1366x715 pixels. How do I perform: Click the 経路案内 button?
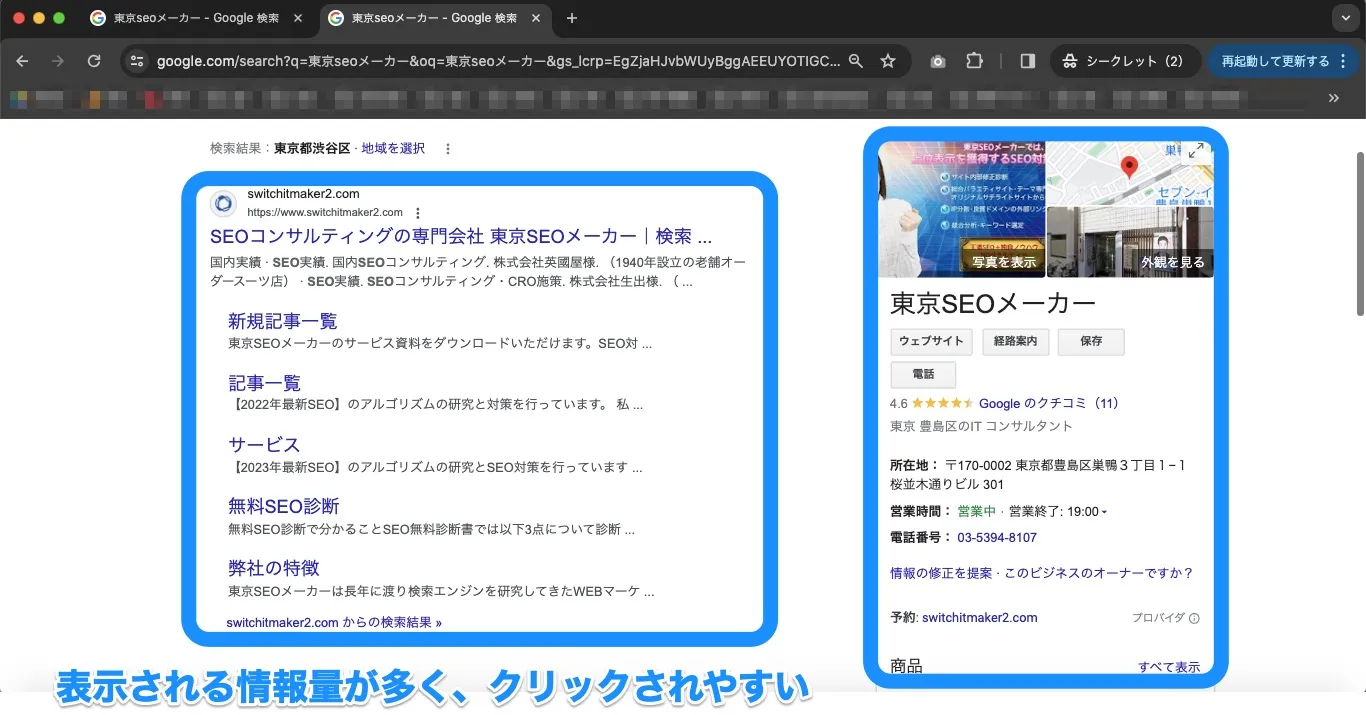pyautogui.click(x=1015, y=341)
